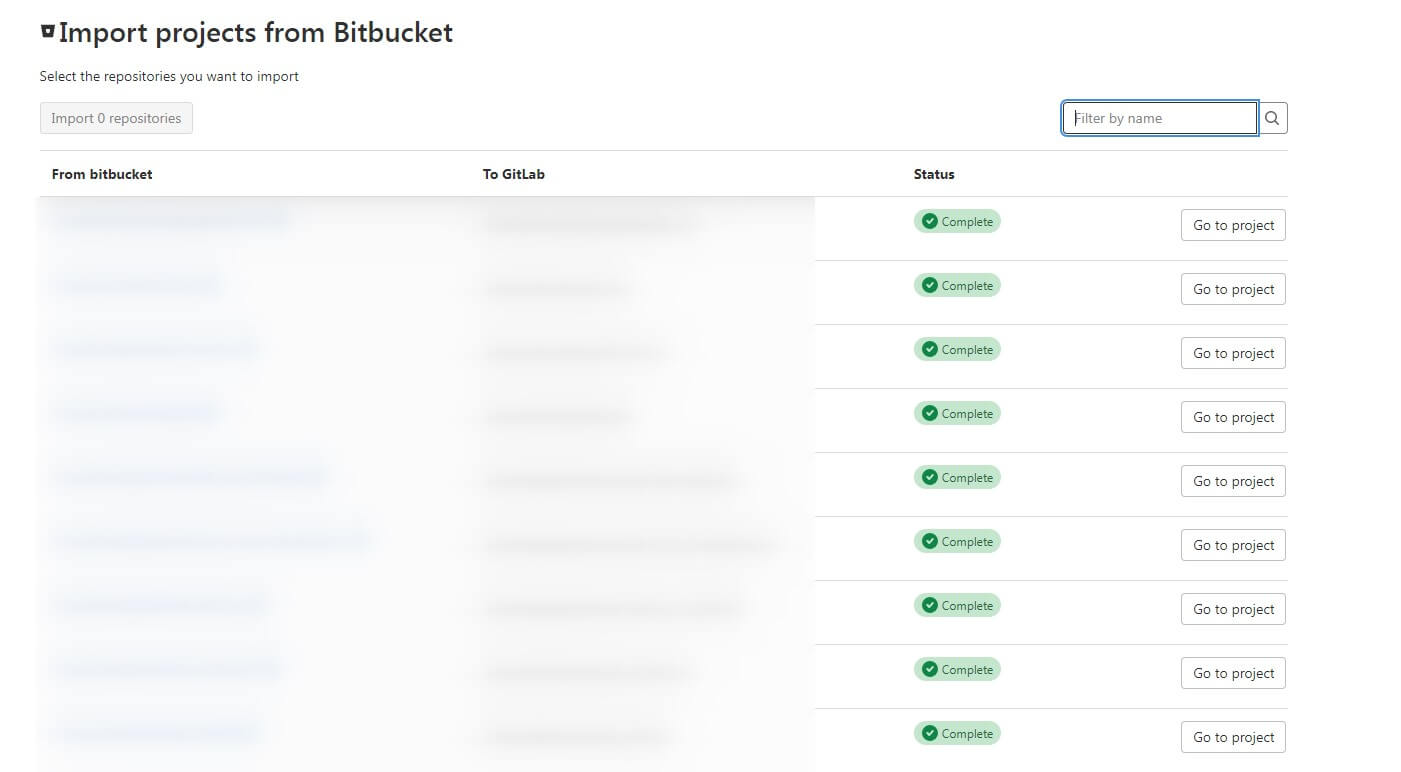Screen dimensions: 1401x772
Task: Open Go to project in the fourth row
Action: (1233, 417)
